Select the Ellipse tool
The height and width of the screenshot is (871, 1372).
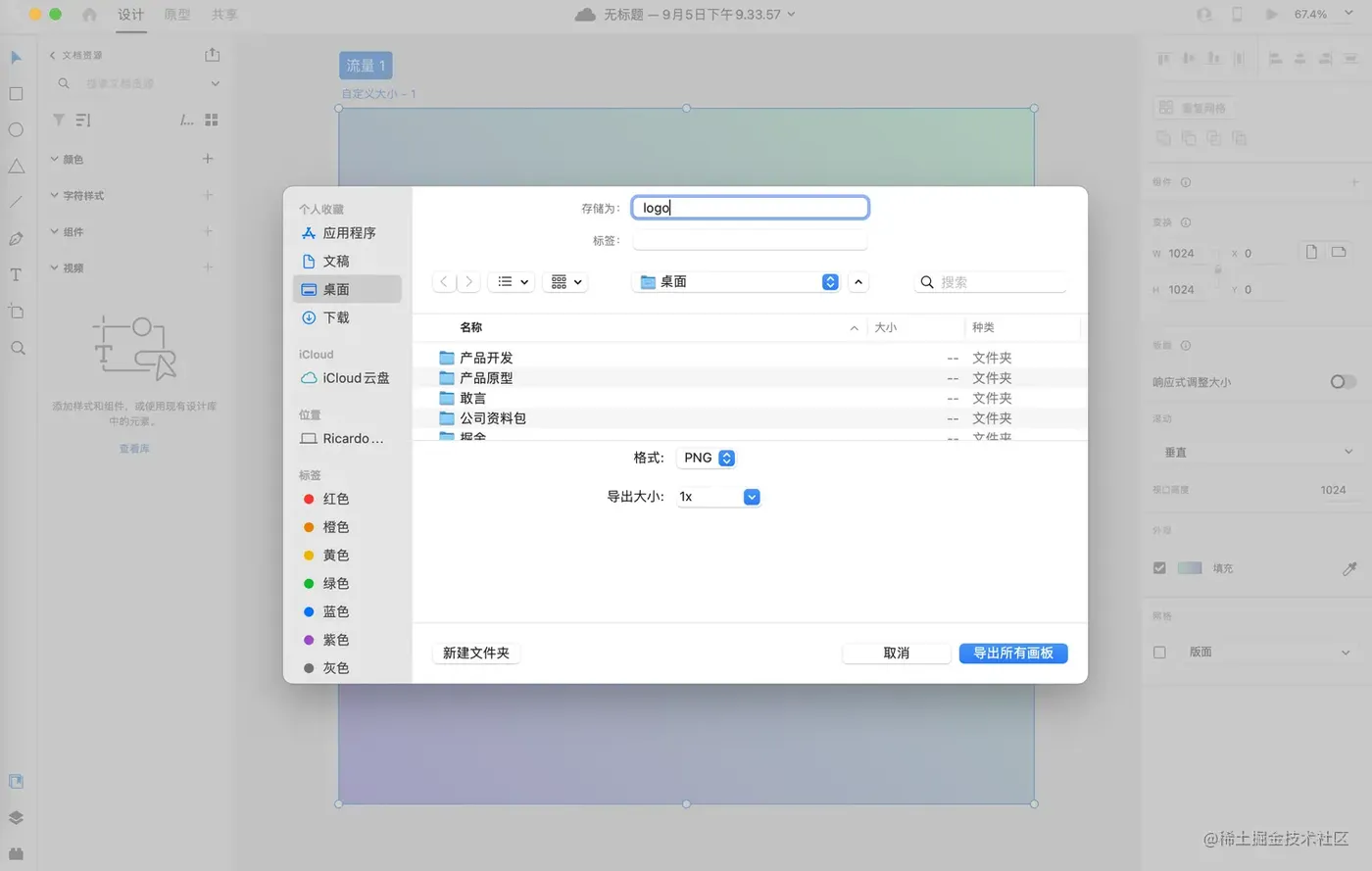pyautogui.click(x=16, y=130)
